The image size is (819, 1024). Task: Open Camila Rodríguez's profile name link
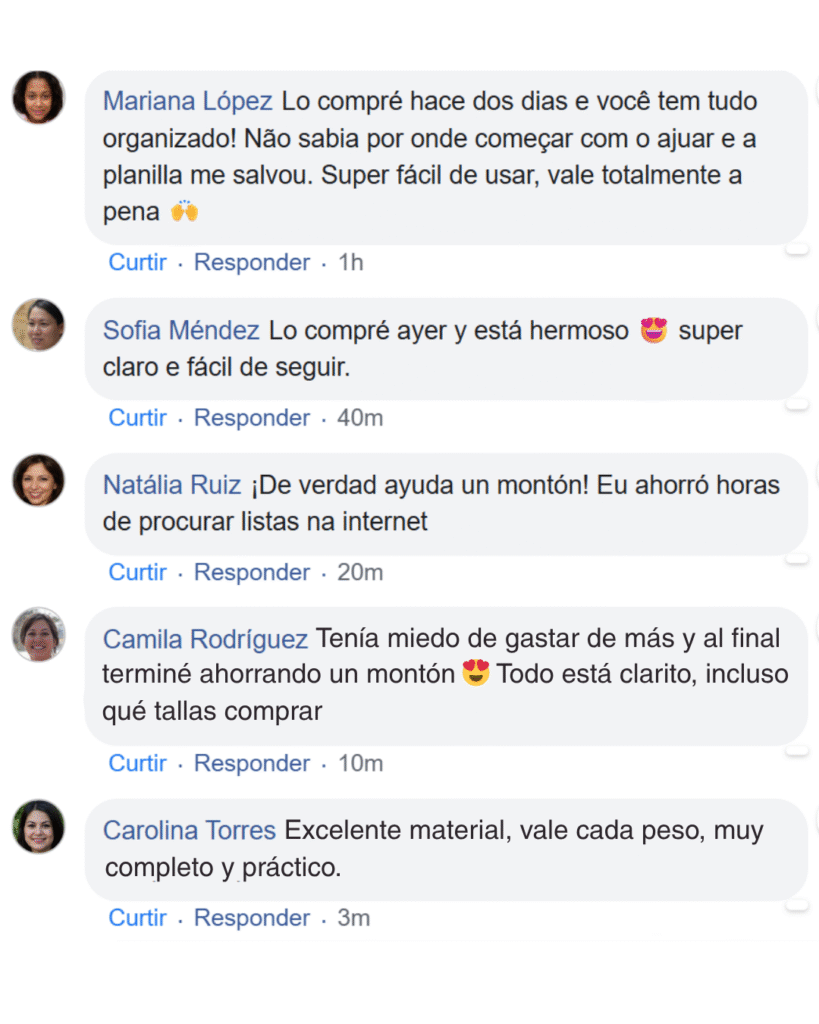click(205, 638)
